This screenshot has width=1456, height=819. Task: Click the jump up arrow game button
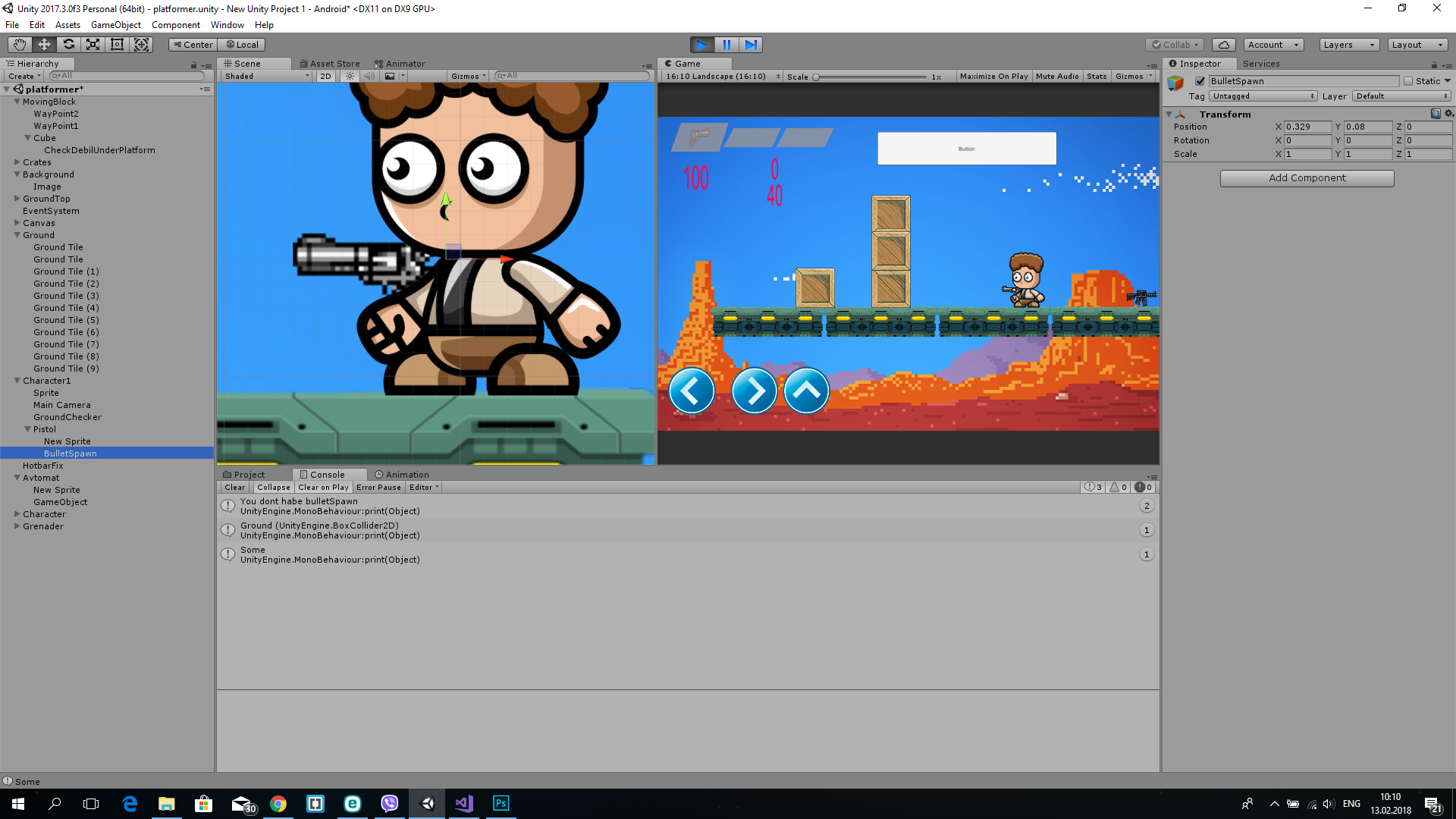(806, 391)
